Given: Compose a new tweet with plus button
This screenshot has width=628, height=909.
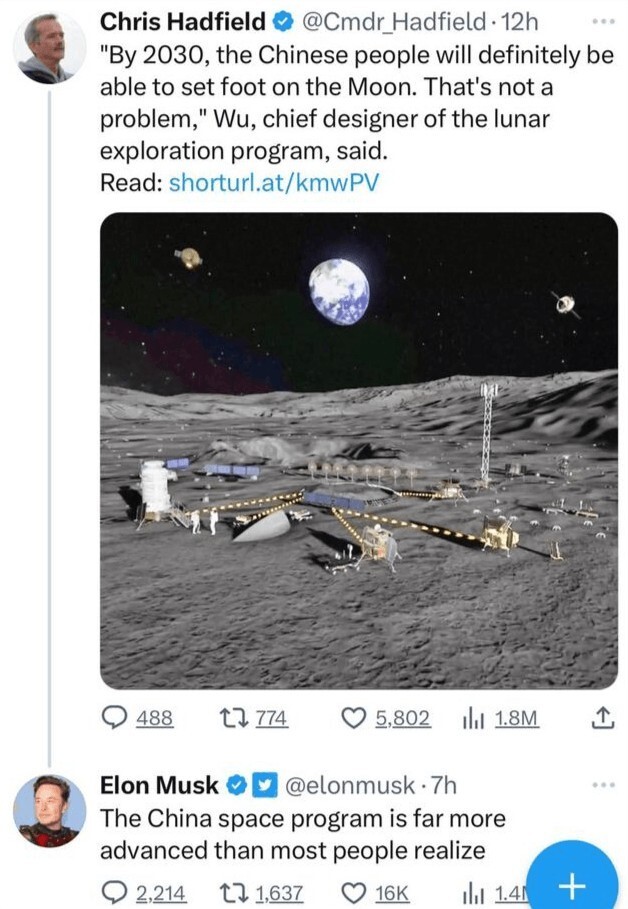Looking at the screenshot, I should coord(573,884).
